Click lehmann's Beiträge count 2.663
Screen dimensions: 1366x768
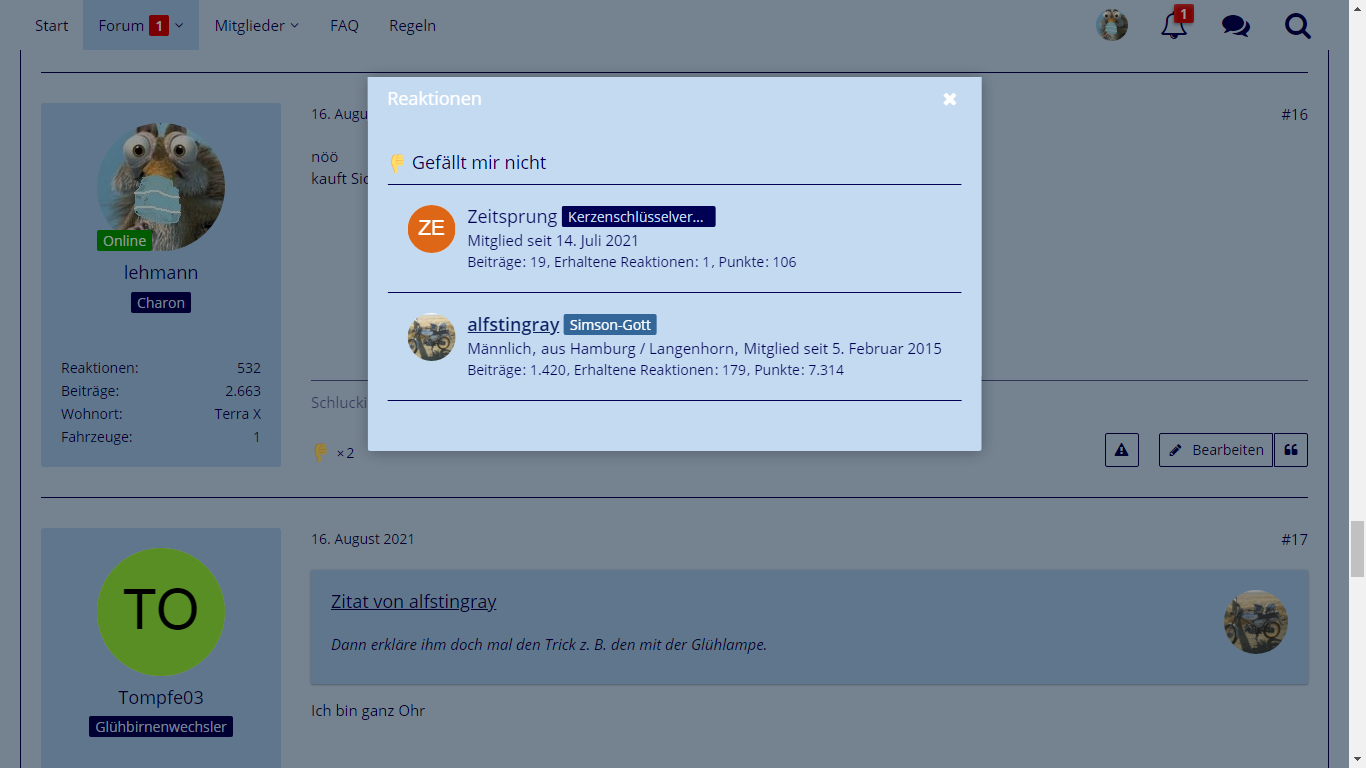(243, 391)
